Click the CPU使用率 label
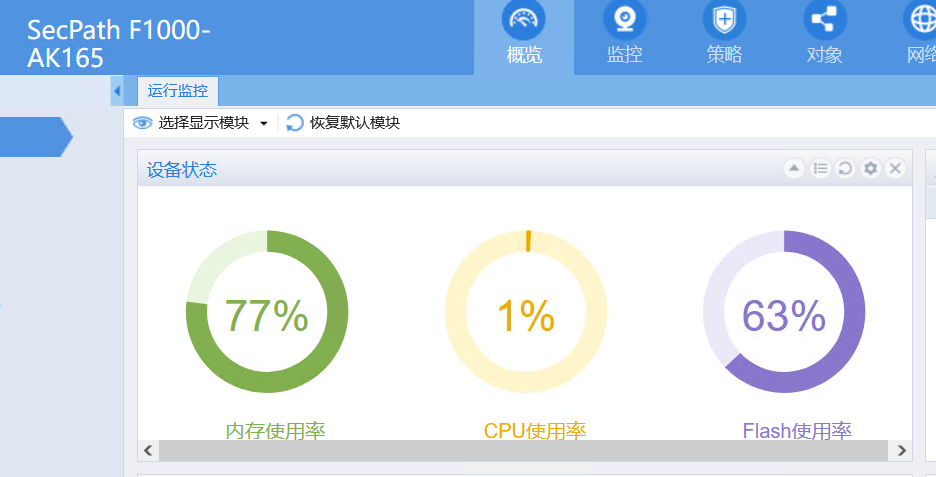 pyautogui.click(x=535, y=430)
